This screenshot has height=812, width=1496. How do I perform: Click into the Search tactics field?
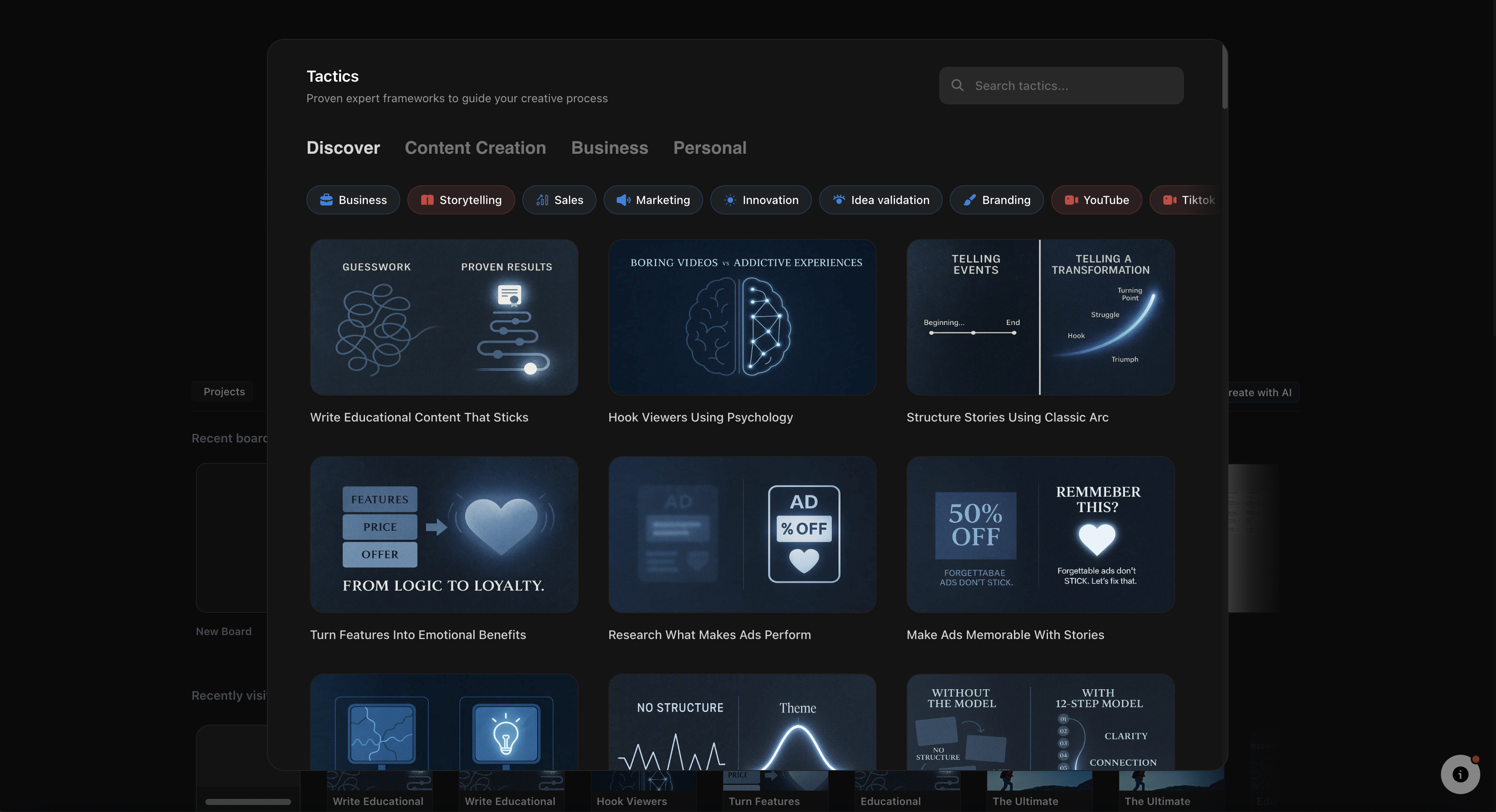(1074, 85)
